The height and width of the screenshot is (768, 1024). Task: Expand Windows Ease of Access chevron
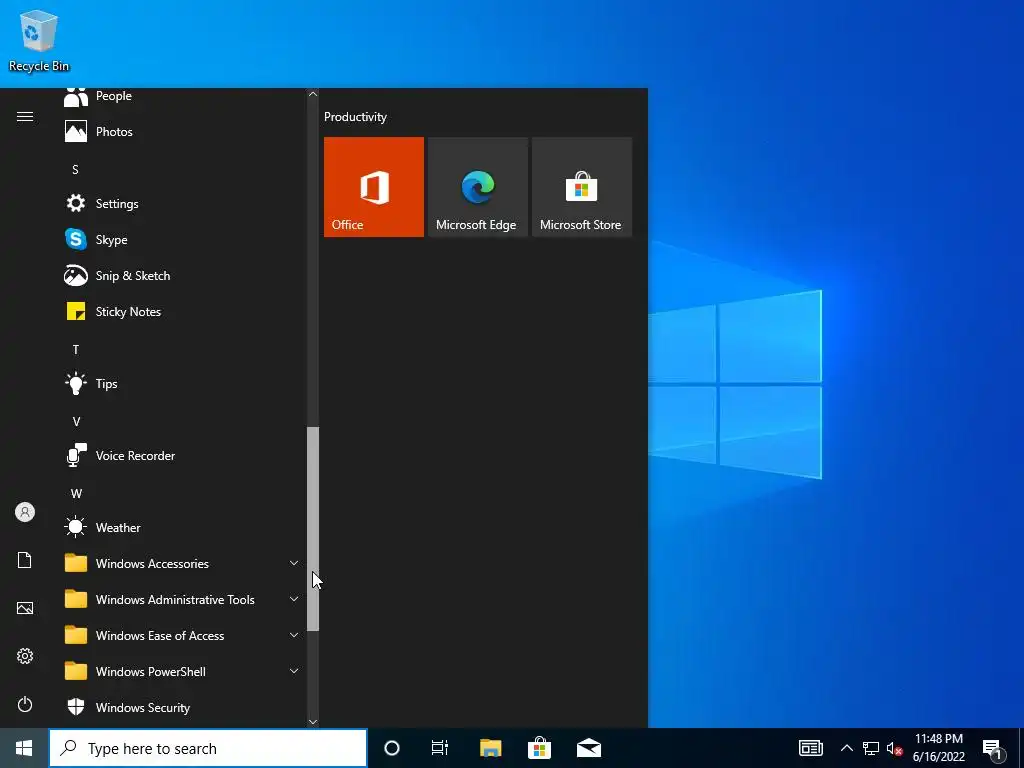pyautogui.click(x=294, y=635)
